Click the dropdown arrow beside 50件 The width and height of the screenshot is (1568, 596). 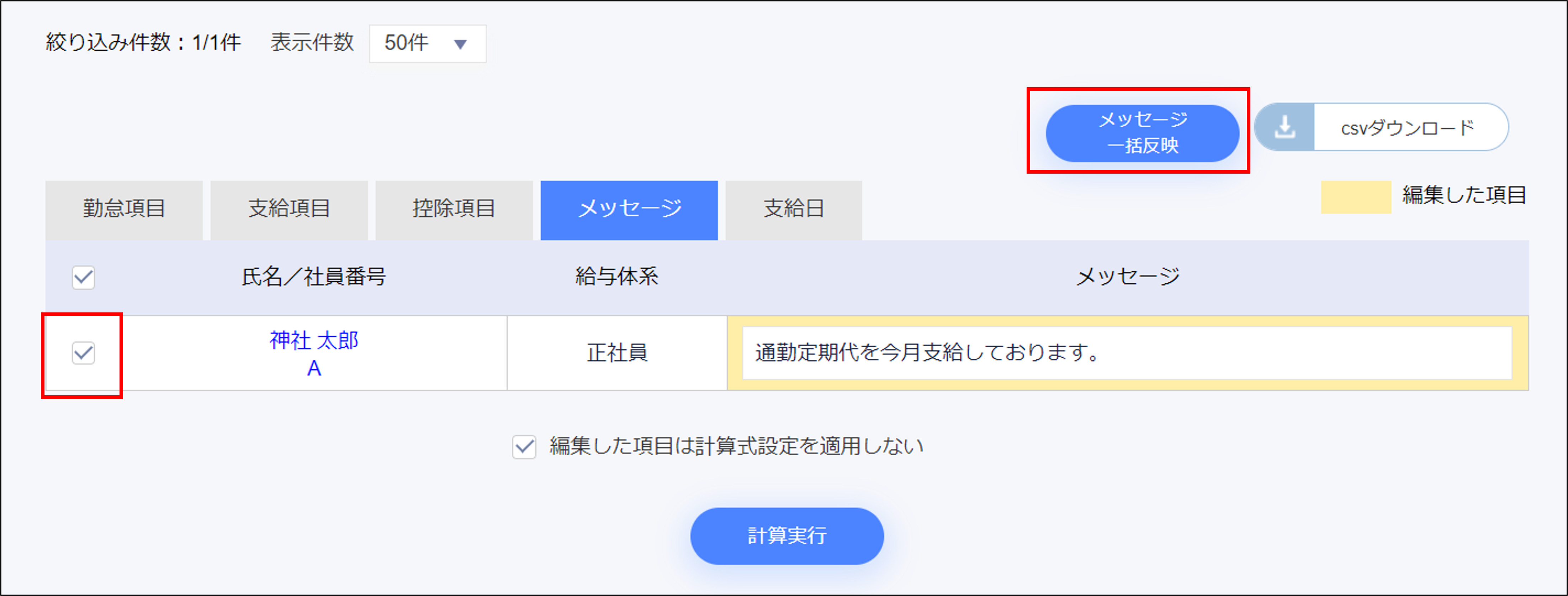point(461,43)
